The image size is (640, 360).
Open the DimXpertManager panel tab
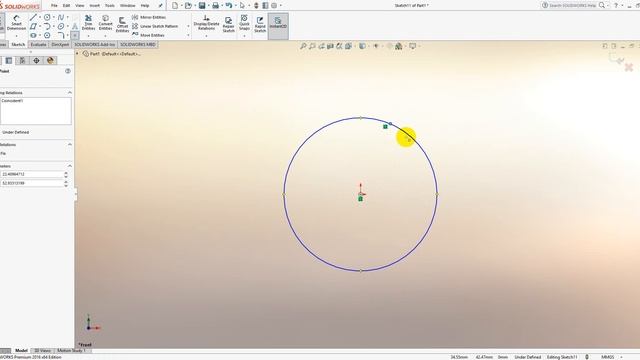[36, 60]
